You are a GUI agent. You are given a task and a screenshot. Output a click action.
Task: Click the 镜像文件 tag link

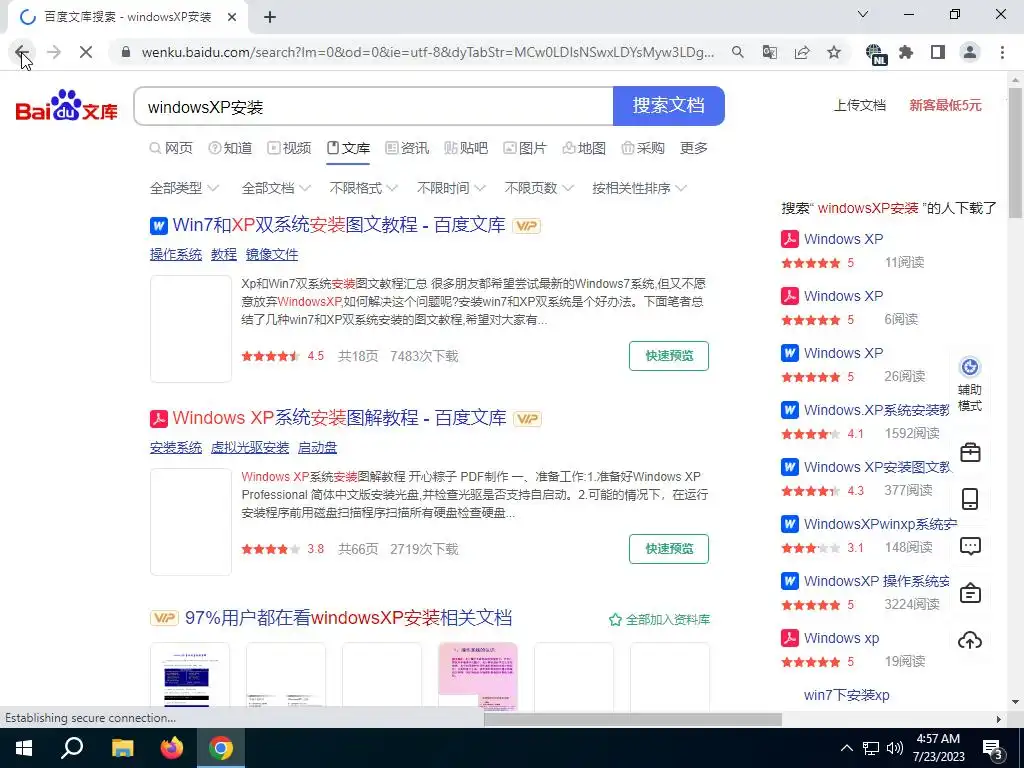point(272,255)
